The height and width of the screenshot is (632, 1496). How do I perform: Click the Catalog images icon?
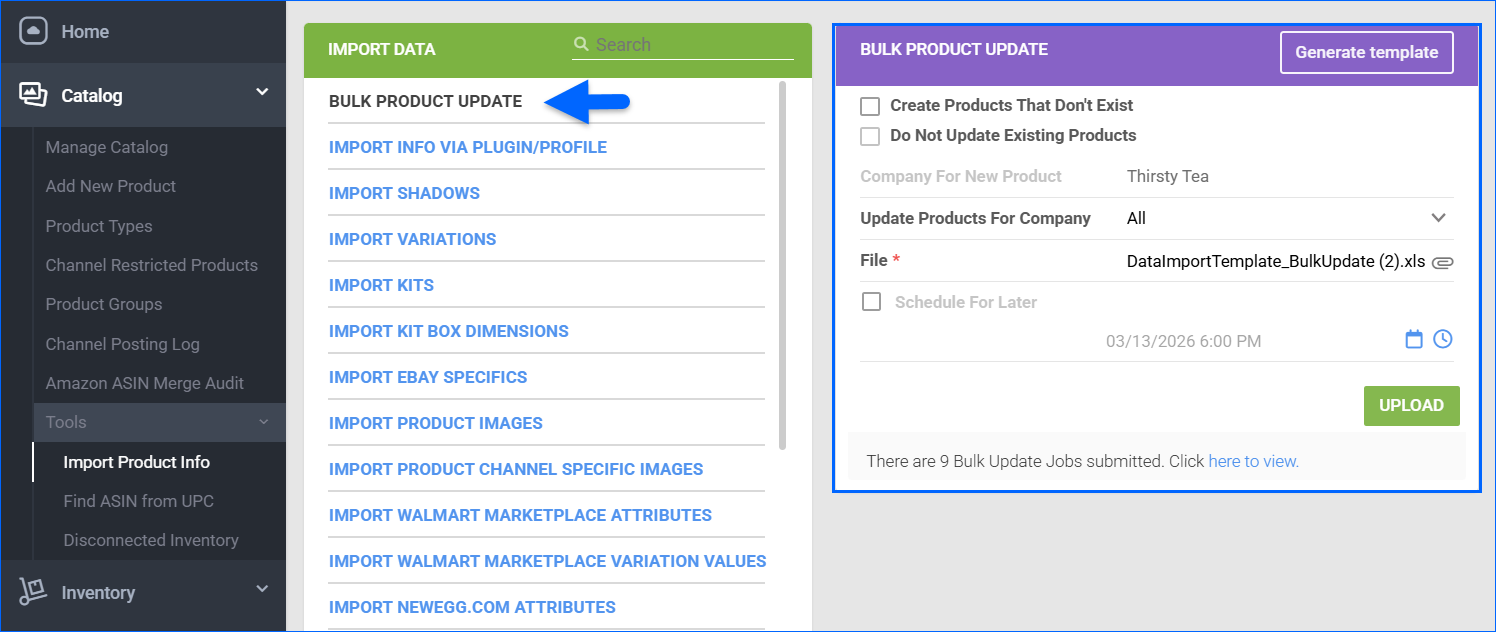[33, 95]
